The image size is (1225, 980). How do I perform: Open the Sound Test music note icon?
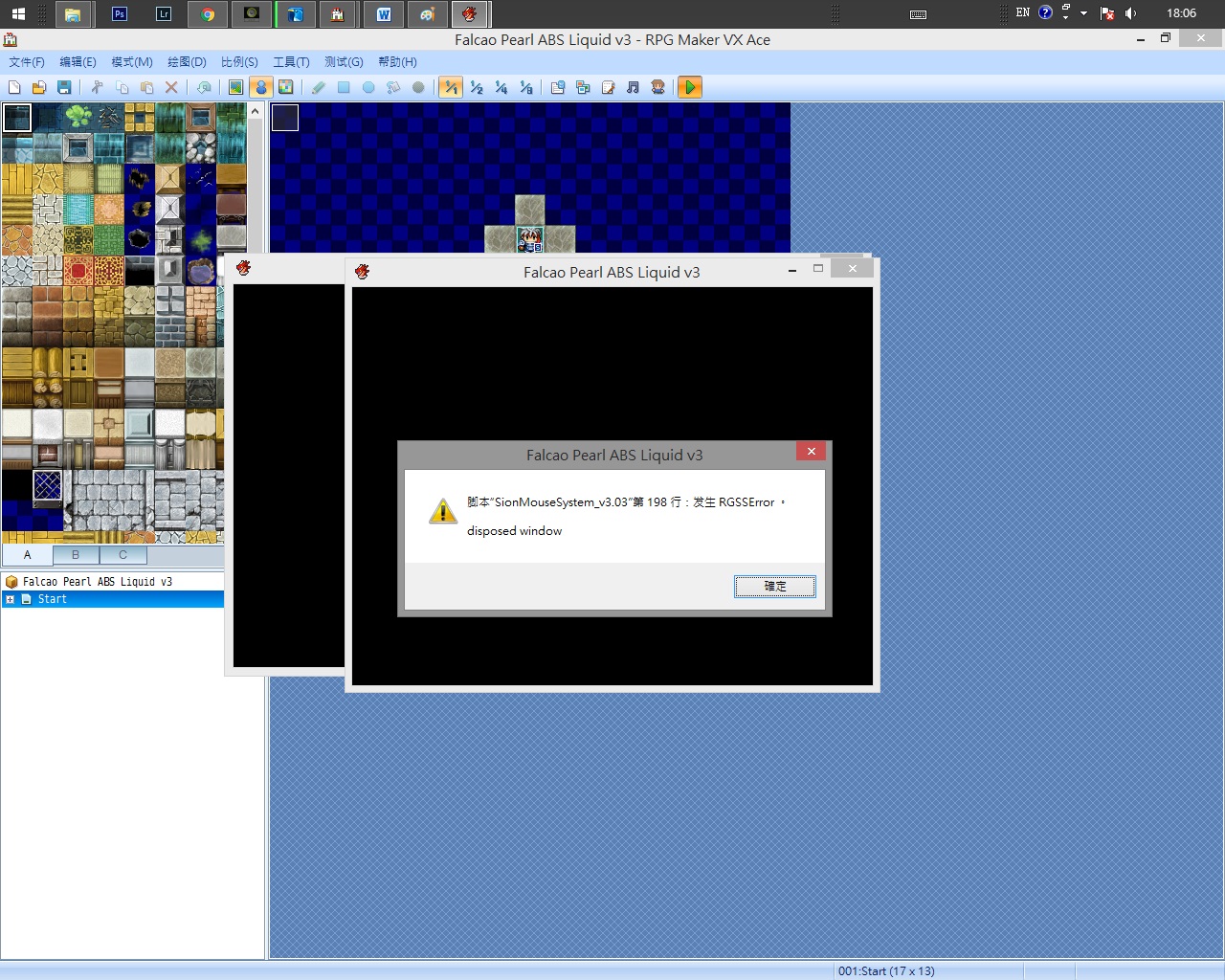pos(633,87)
